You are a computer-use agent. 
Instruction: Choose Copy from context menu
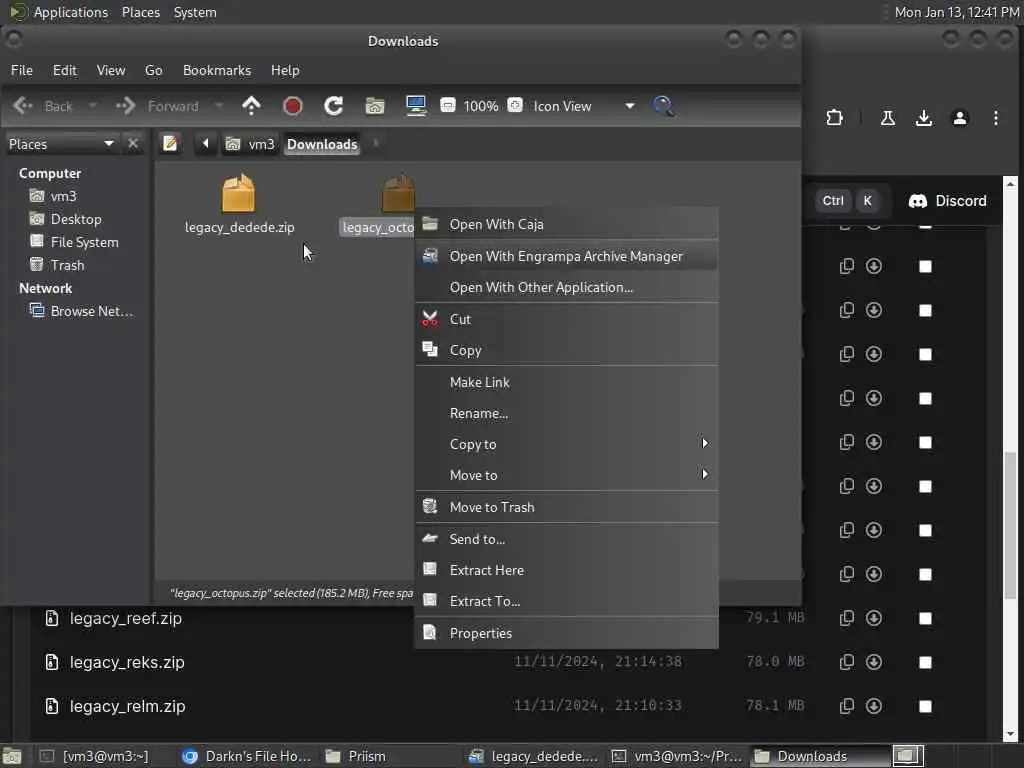[566, 350]
